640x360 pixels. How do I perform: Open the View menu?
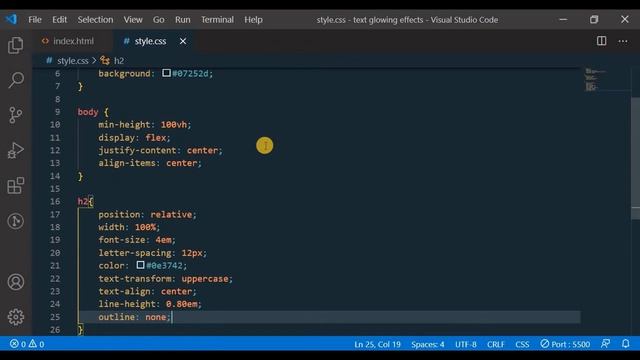[133, 20]
